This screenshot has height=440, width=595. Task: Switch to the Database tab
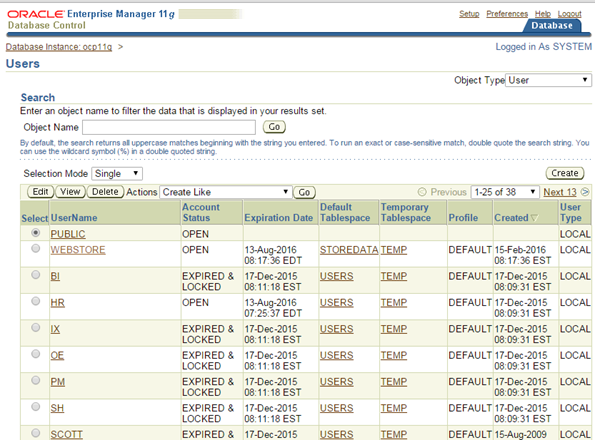[x=552, y=25]
